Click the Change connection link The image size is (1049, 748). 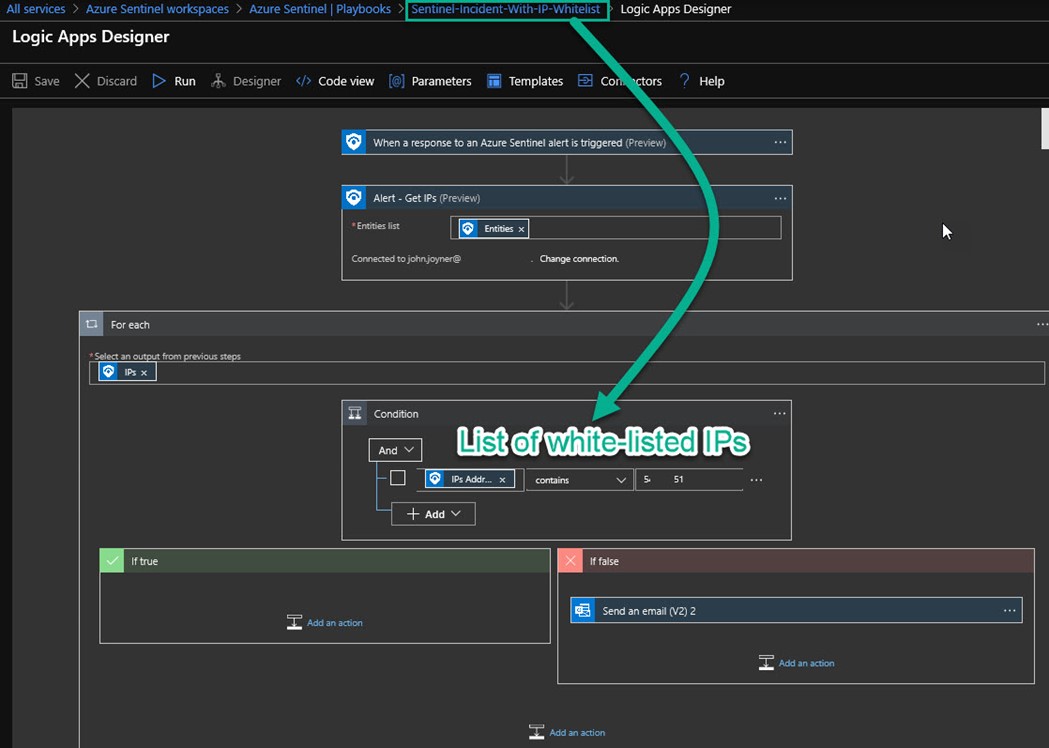coord(579,259)
